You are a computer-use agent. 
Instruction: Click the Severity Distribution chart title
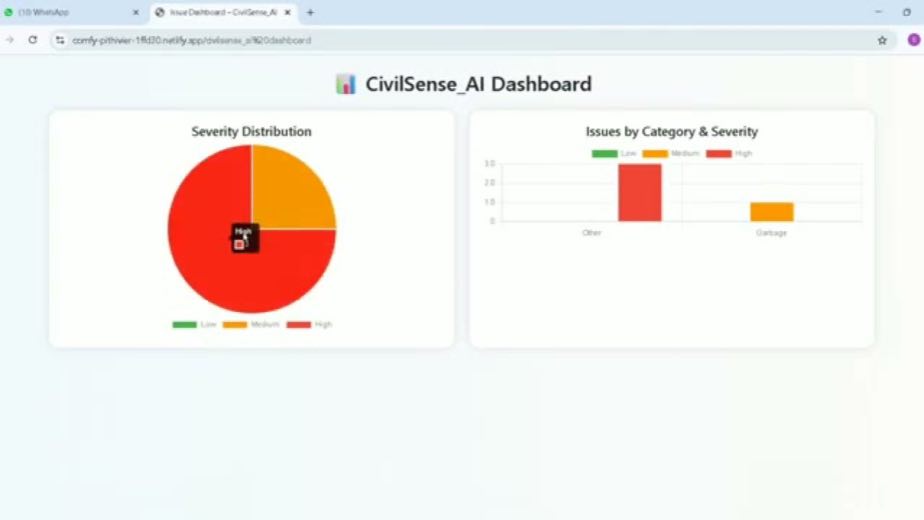tap(252, 131)
